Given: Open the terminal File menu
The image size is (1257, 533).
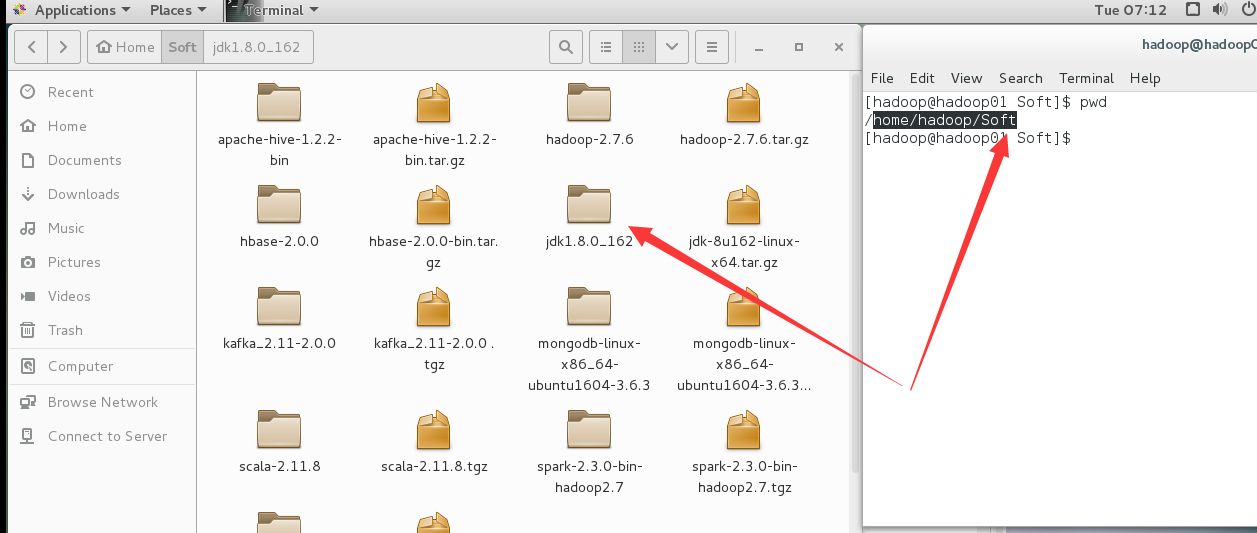Looking at the screenshot, I should (882, 78).
